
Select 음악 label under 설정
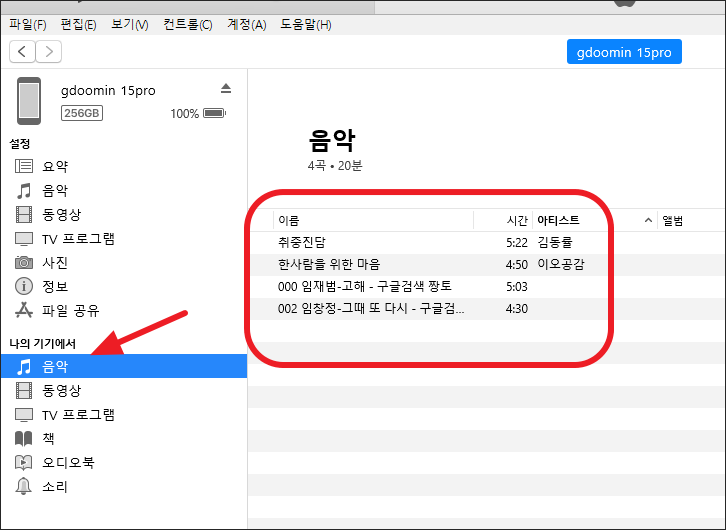click(55, 190)
